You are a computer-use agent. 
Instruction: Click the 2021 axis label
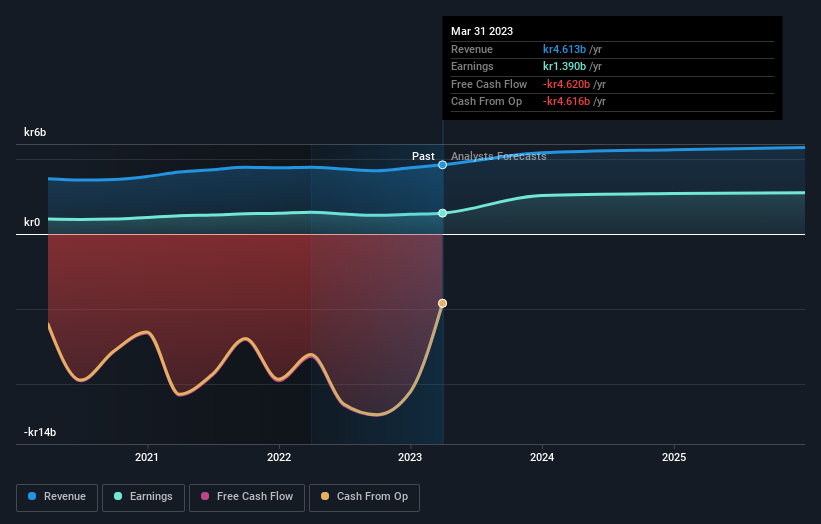pyautogui.click(x=147, y=457)
